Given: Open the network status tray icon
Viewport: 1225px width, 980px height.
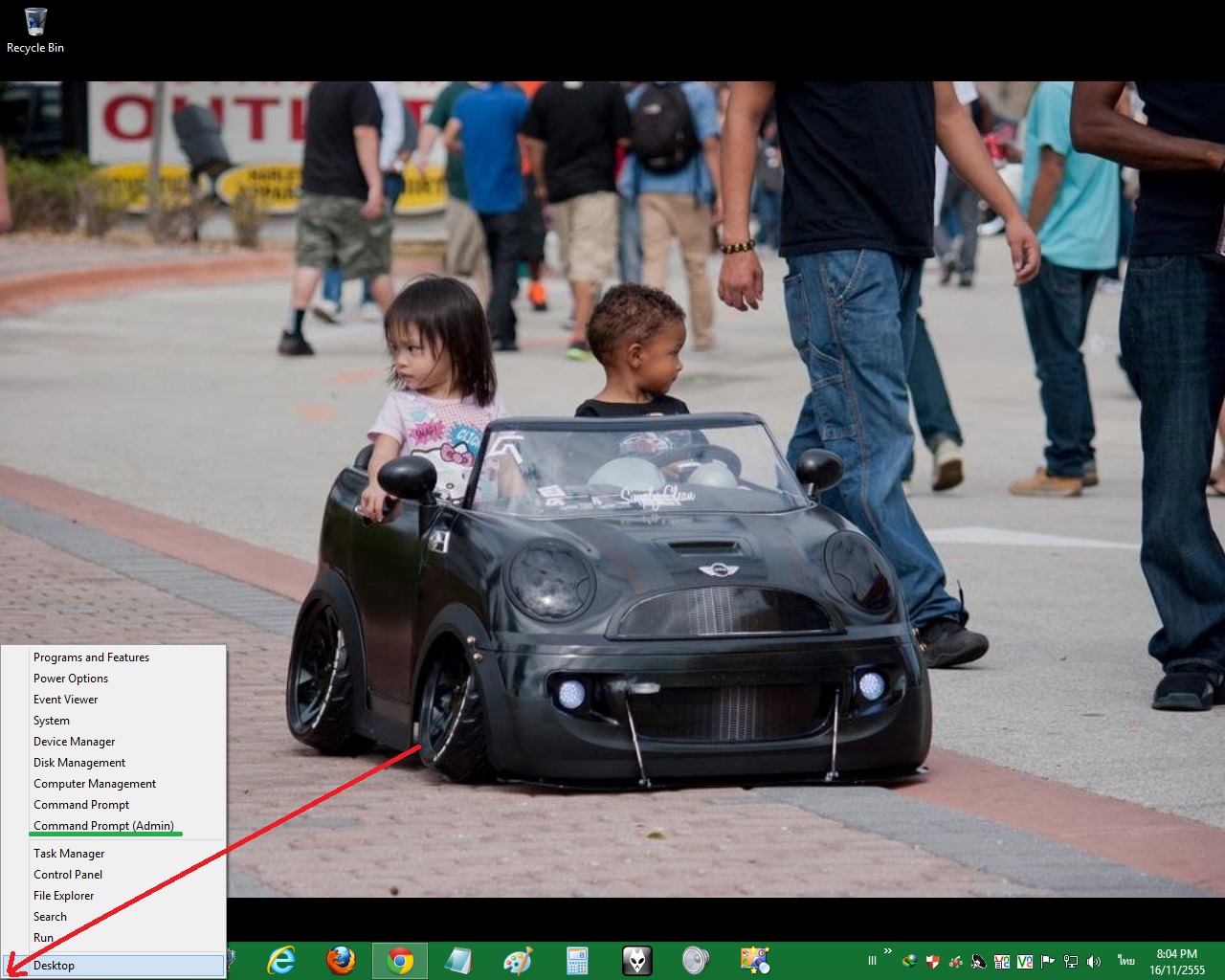Looking at the screenshot, I should (1071, 961).
